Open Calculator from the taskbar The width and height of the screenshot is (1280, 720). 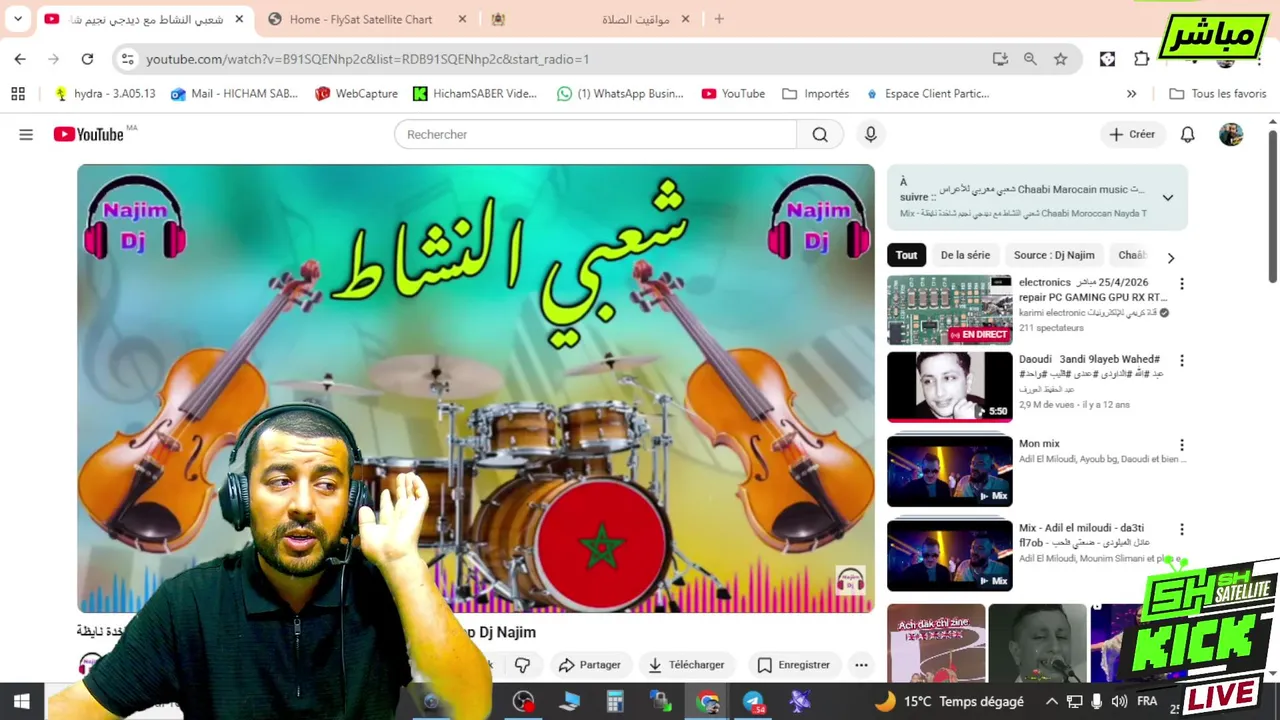615,702
